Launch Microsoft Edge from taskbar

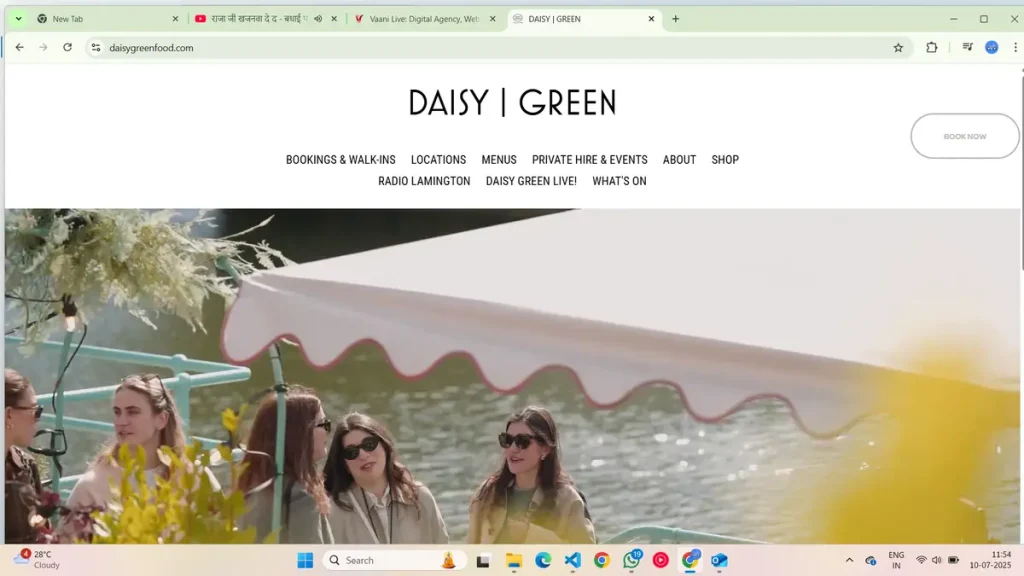pyautogui.click(x=543, y=560)
